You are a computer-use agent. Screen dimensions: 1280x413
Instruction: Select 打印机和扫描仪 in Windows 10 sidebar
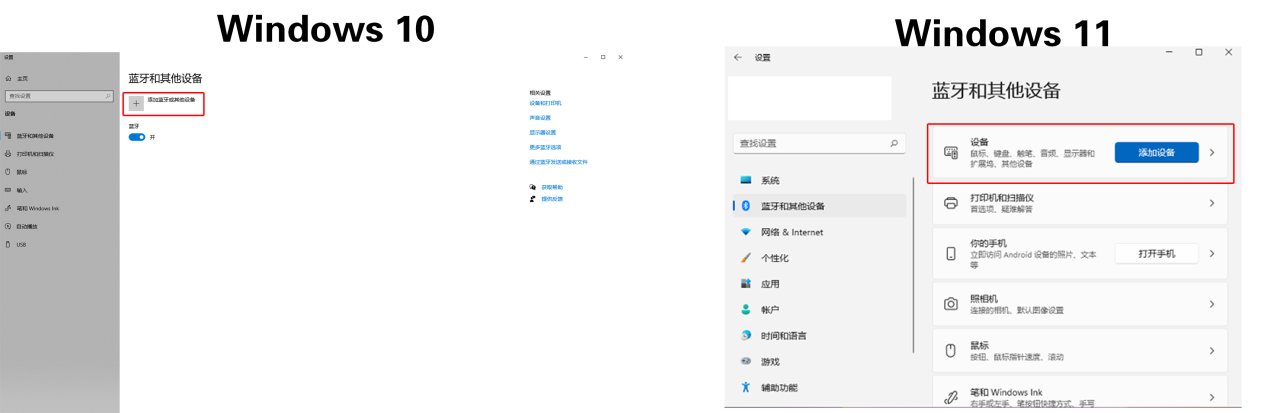tap(35, 154)
